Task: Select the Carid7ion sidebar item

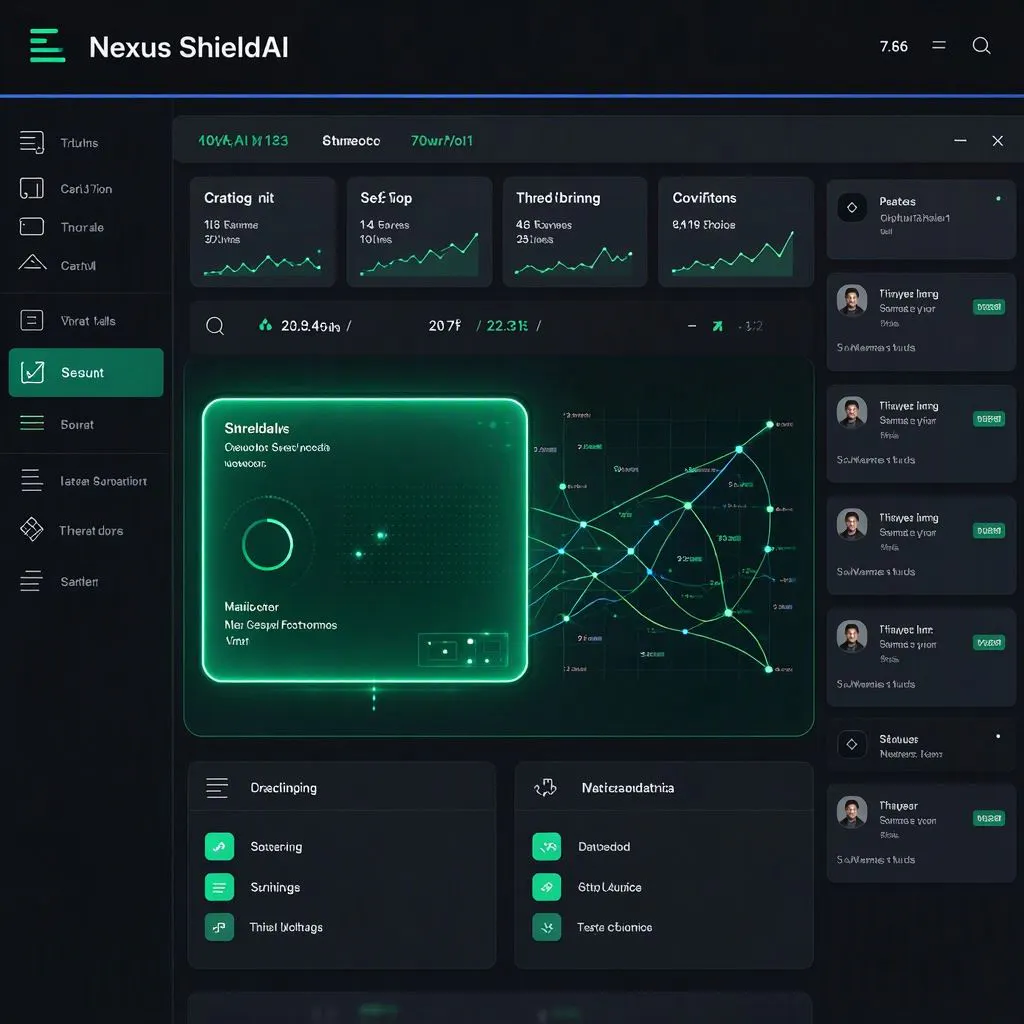Action: point(86,189)
